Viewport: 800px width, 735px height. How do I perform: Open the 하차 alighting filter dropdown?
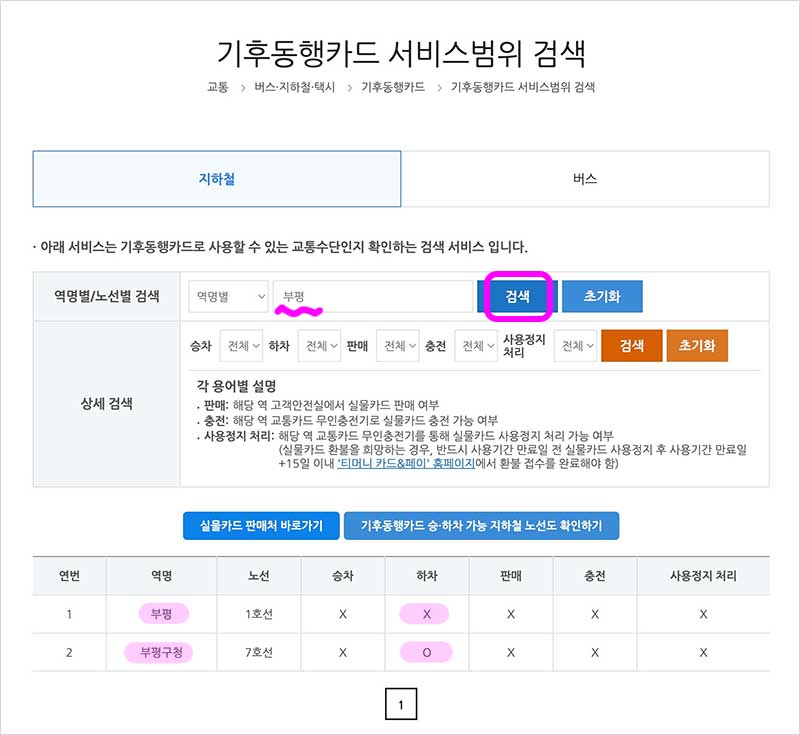[319, 345]
